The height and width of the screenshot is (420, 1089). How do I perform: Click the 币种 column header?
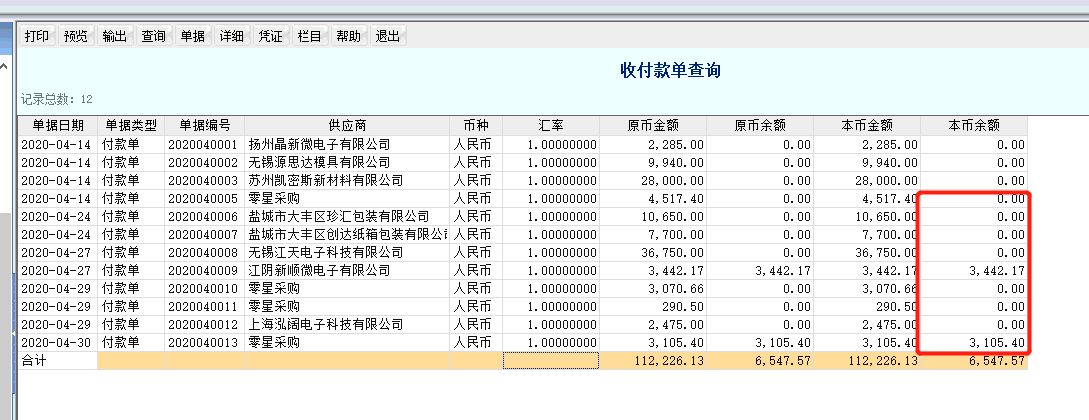[x=476, y=126]
